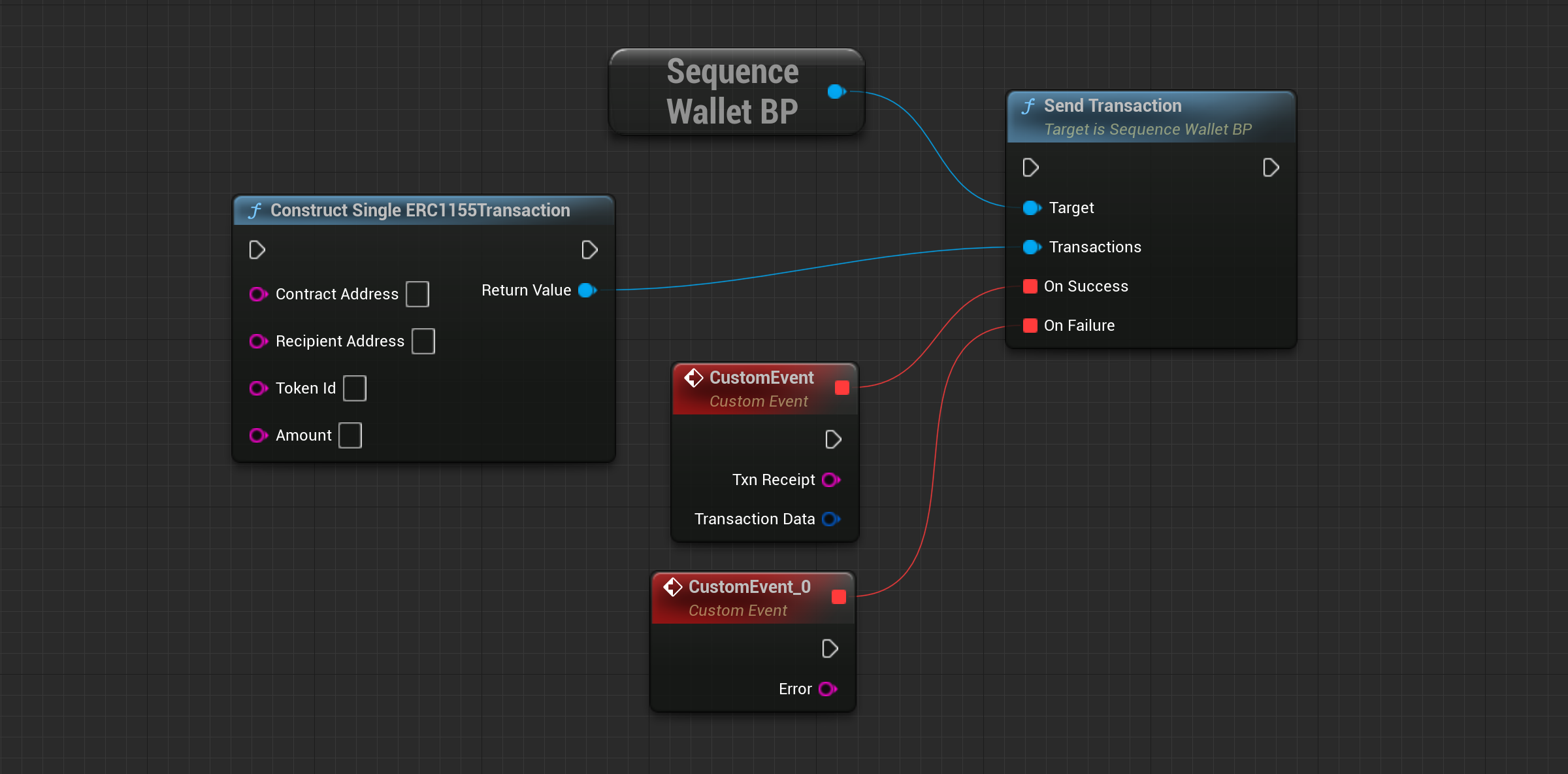This screenshot has width=1568, height=774.
Task: Click the Amount input box
Action: tap(350, 435)
